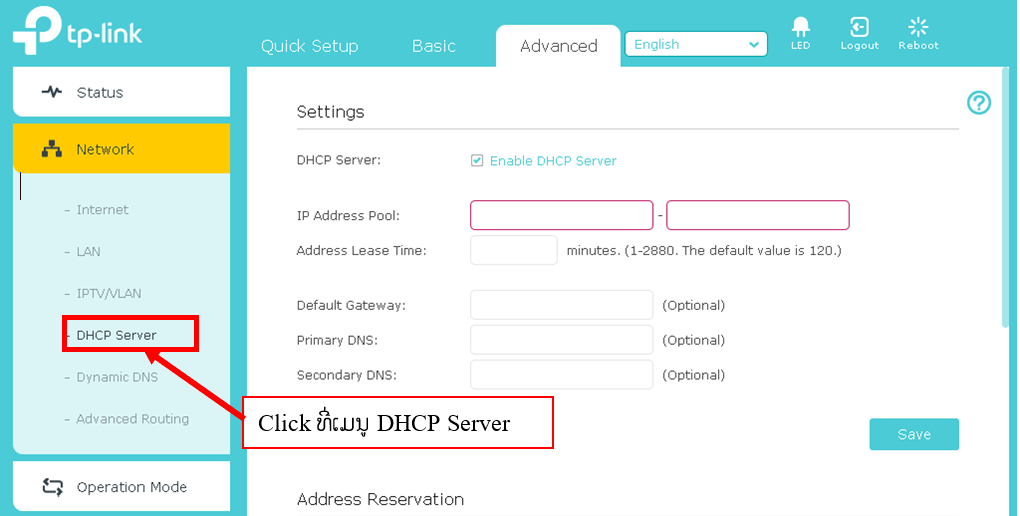
Task: Toggle the Enable DHCP Server checkbox
Action: [x=477, y=160]
